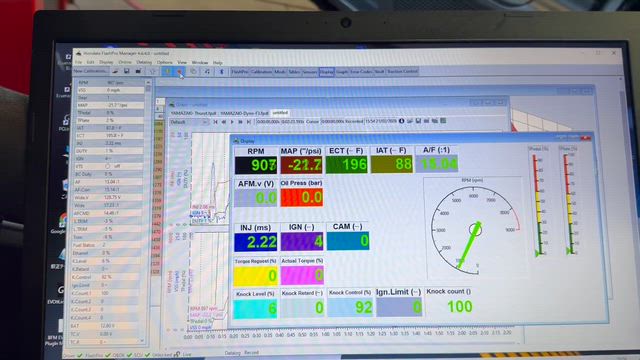Click the Bluetooth icon in main toolbar
The width and height of the screenshot is (640, 360).
click(222, 71)
